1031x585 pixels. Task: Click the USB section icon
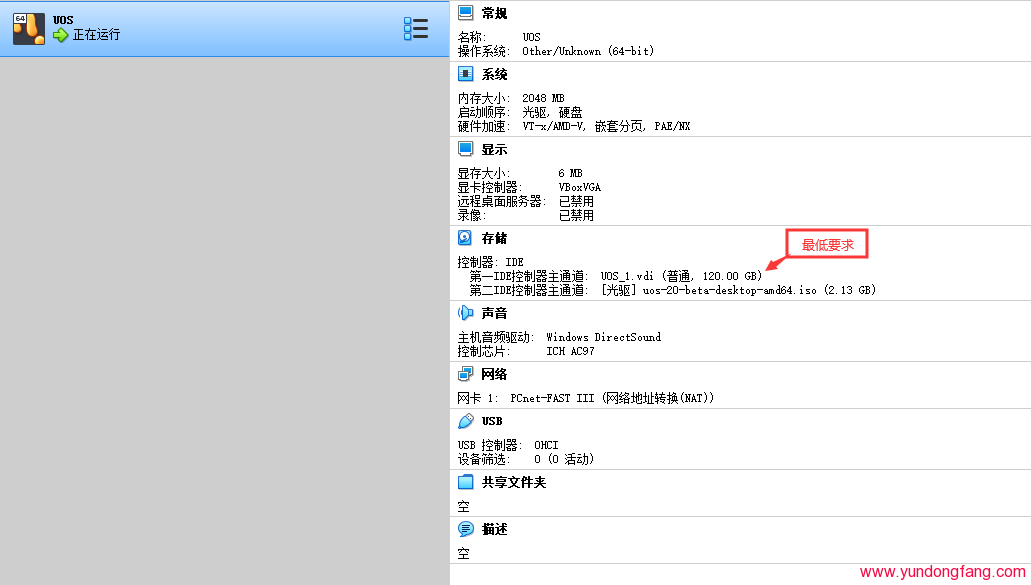tap(465, 420)
